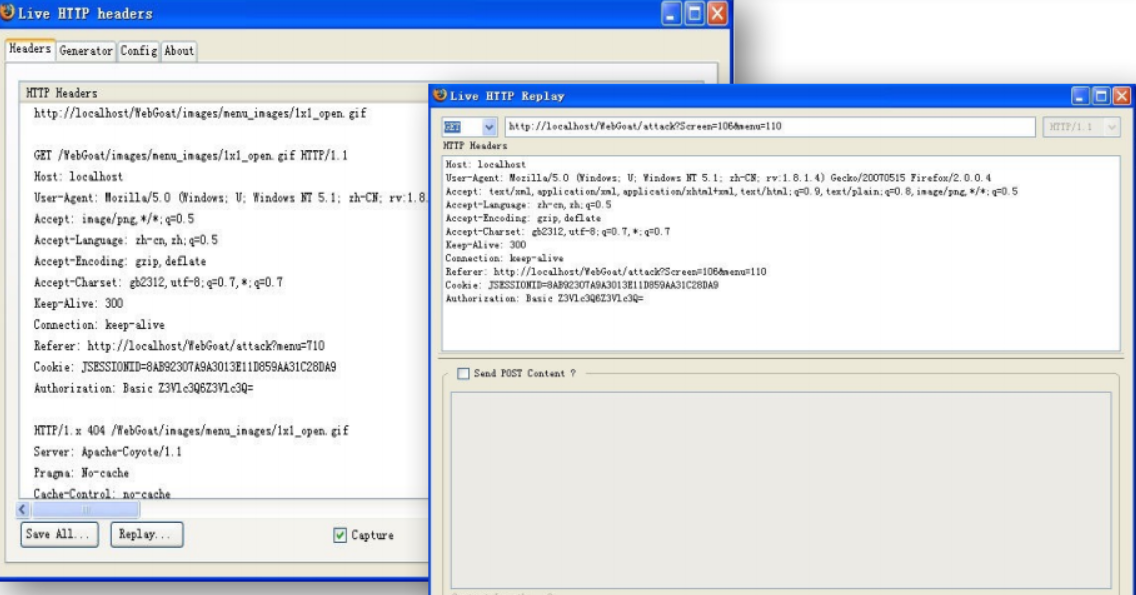1136x595 pixels.
Task: Select the Connection: keep-alive line in Replay window
Action: (504, 258)
